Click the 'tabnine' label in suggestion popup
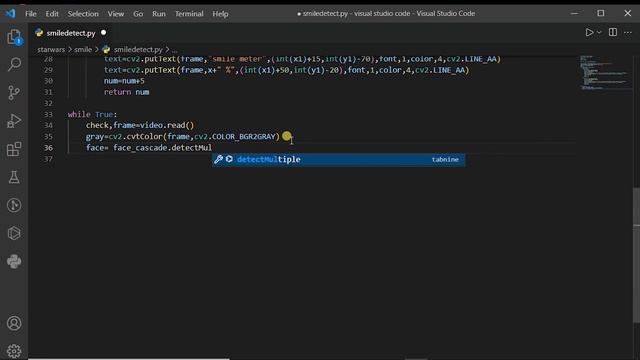Viewport: 640px width, 360px height. pos(445,160)
